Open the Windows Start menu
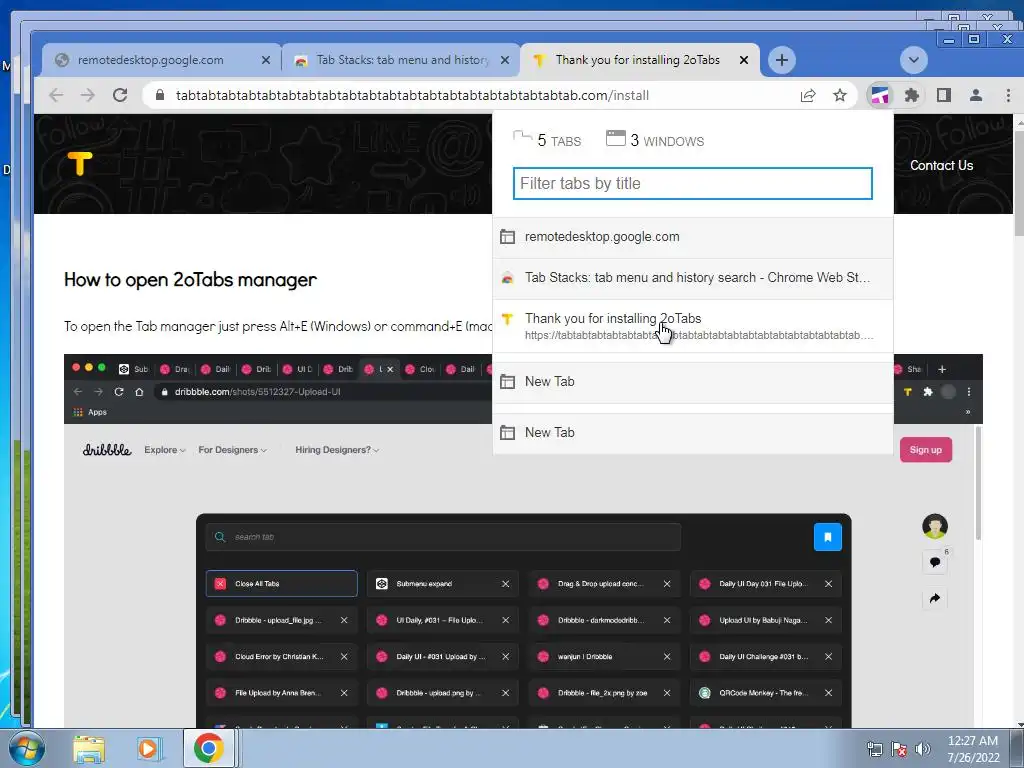 27,748
